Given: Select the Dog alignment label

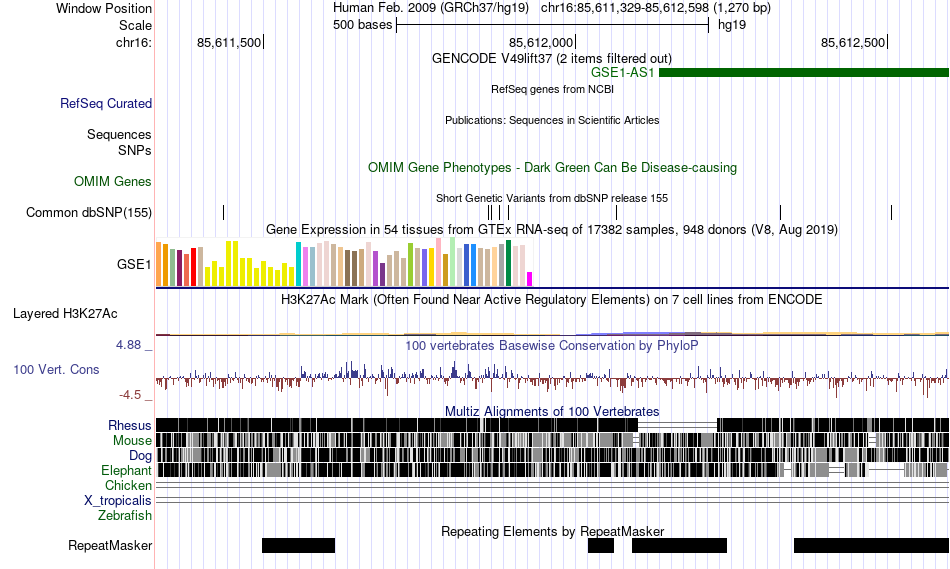Looking at the screenshot, I should [141, 456].
